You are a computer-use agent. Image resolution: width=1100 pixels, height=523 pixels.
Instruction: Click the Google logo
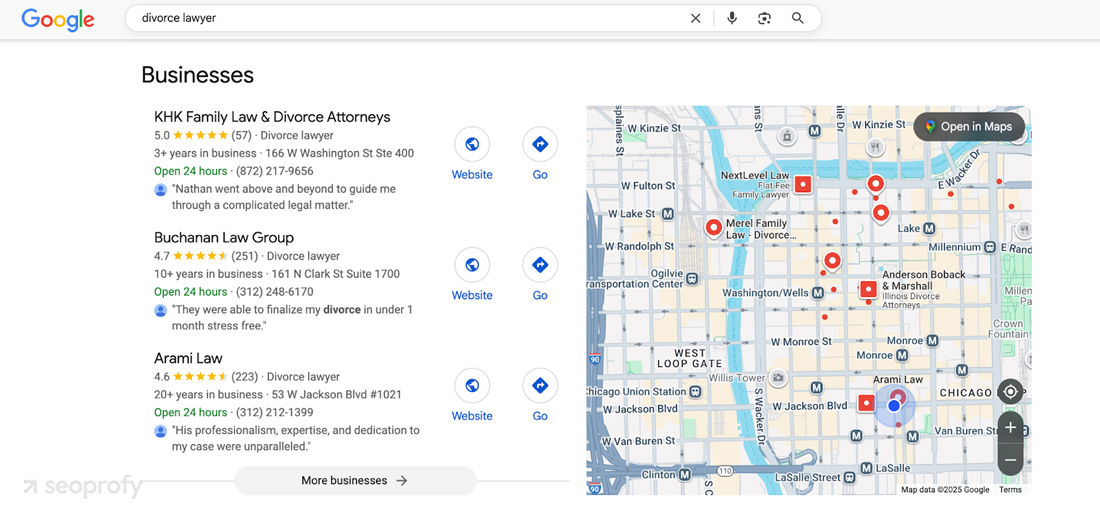click(x=58, y=19)
